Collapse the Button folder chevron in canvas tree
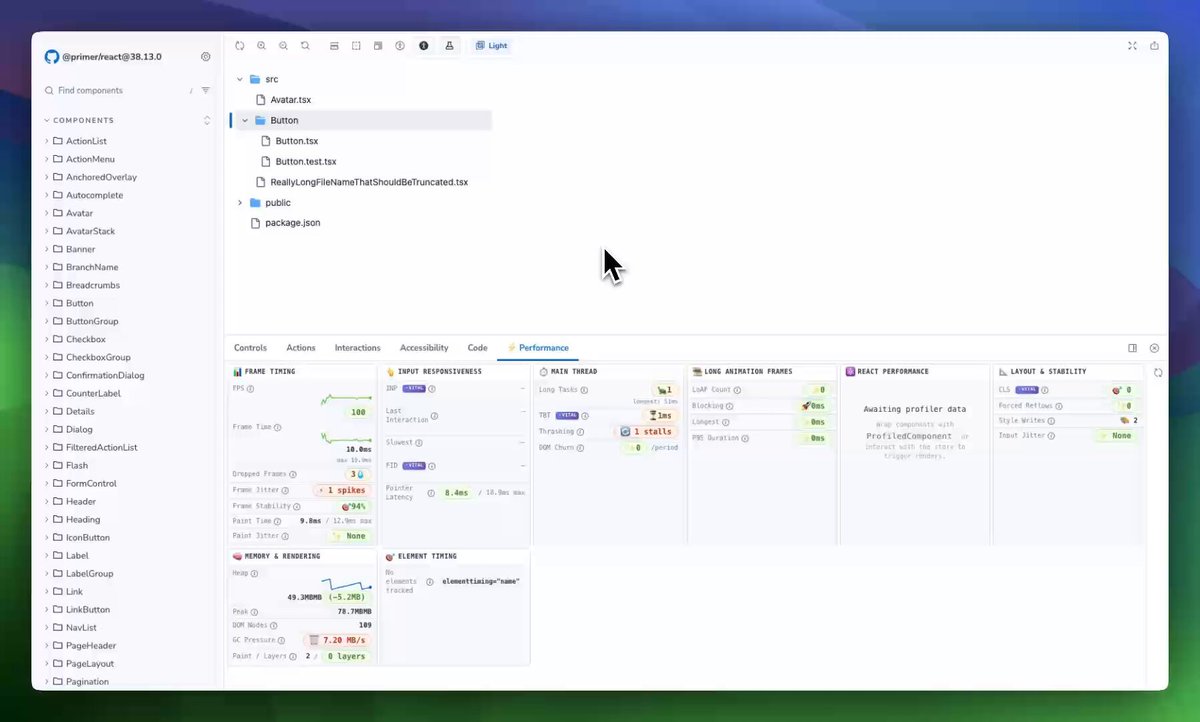Viewport: 1200px width, 722px height. 245,120
